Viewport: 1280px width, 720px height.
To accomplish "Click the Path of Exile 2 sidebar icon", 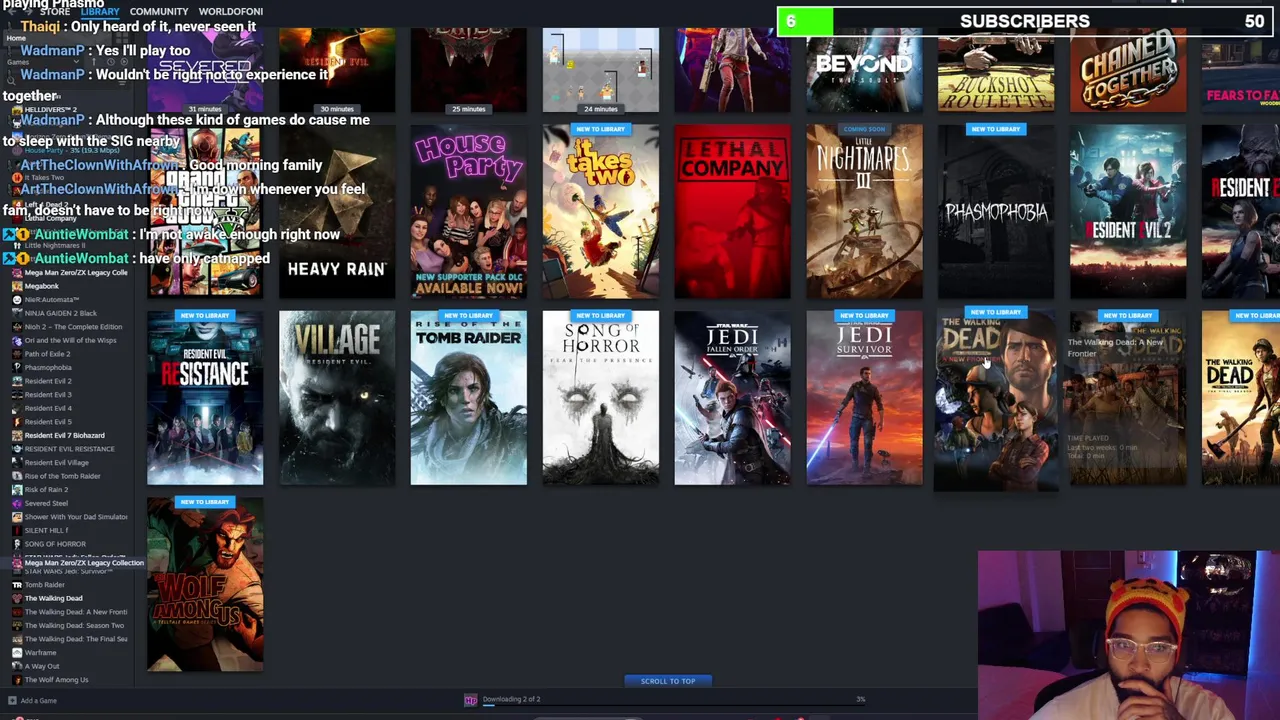I will pyautogui.click(x=17, y=354).
